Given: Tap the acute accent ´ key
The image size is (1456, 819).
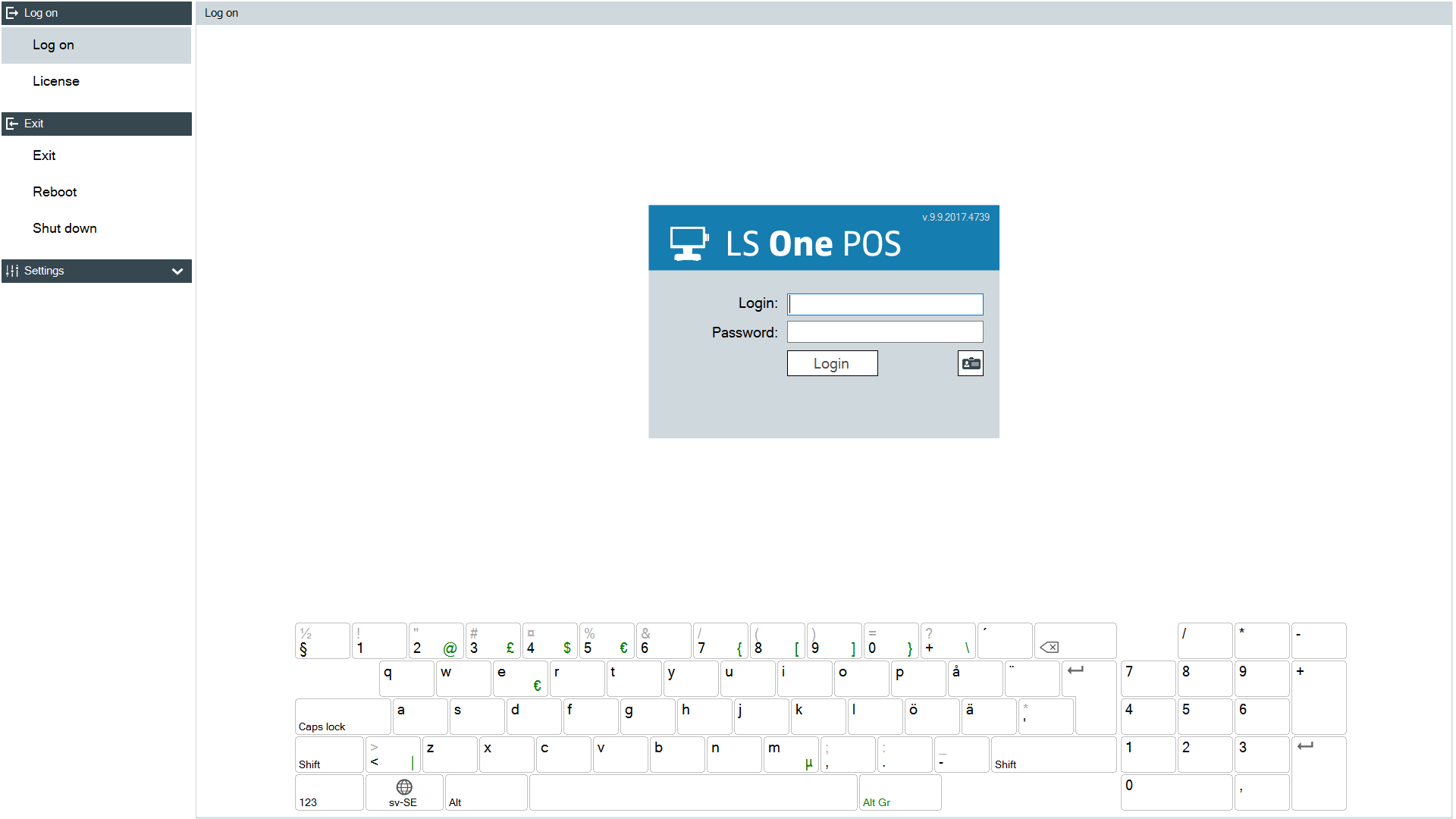Looking at the screenshot, I should click(1005, 641).
